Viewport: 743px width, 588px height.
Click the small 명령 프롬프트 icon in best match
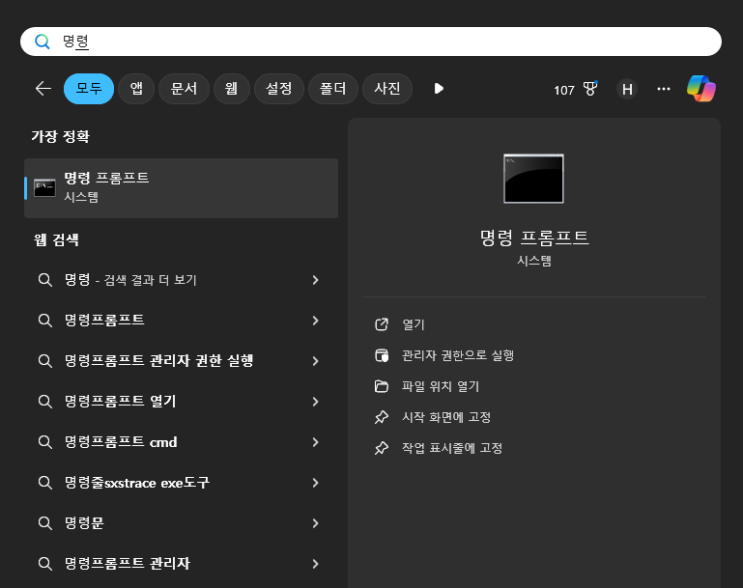[45, 188]
